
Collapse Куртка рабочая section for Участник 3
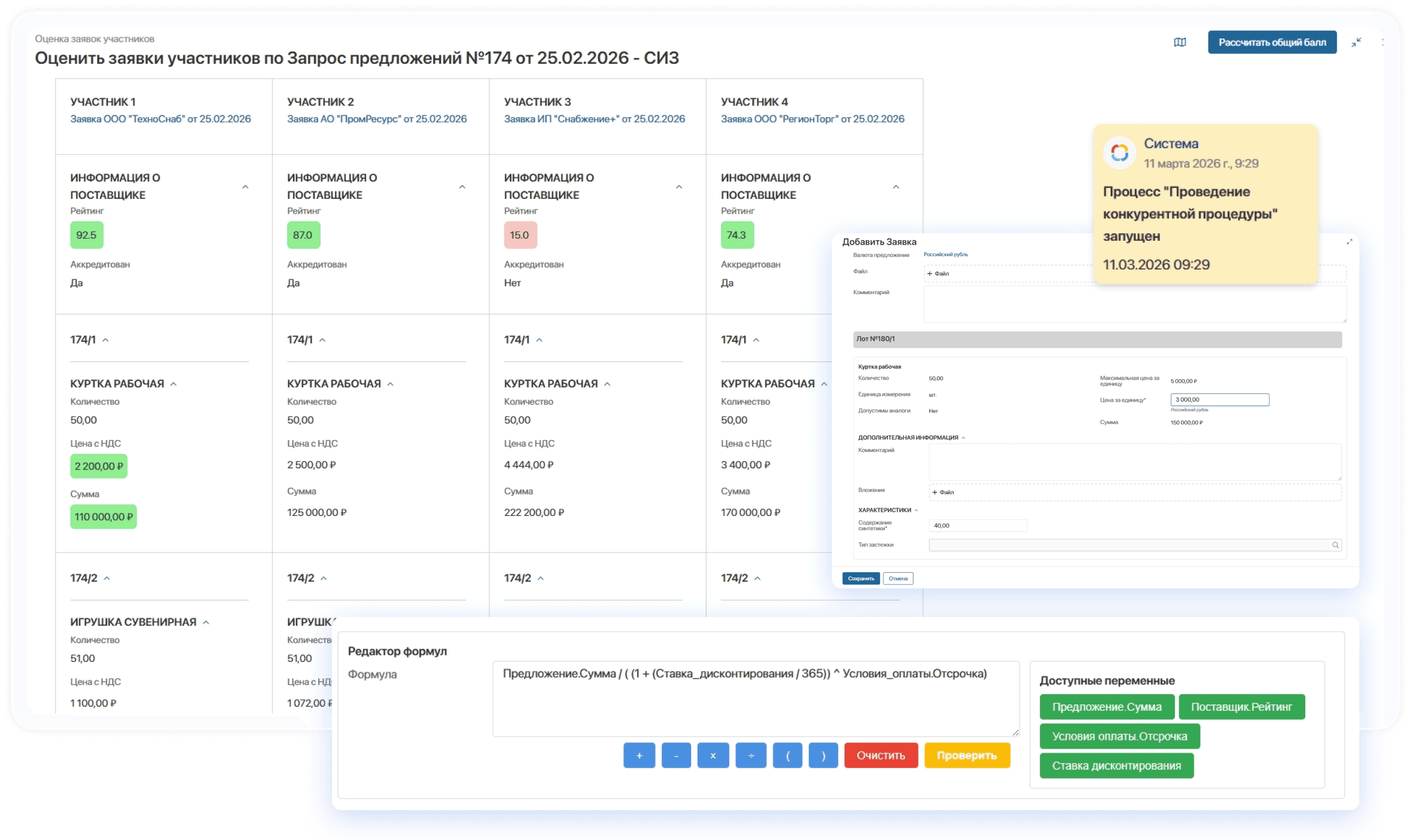[607, 384]
